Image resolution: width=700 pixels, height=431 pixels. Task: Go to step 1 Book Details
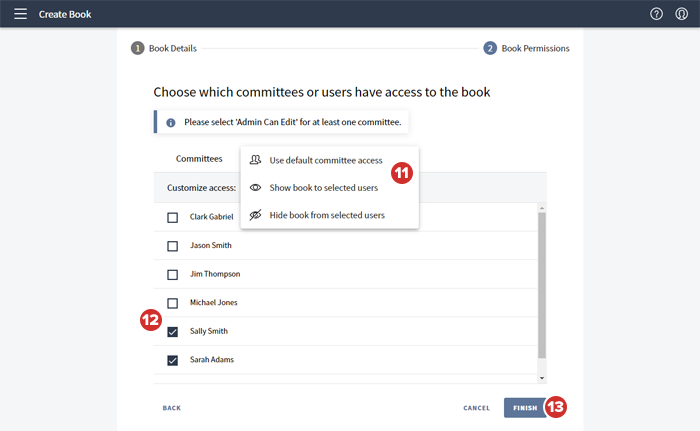click(x=164, y=48)
